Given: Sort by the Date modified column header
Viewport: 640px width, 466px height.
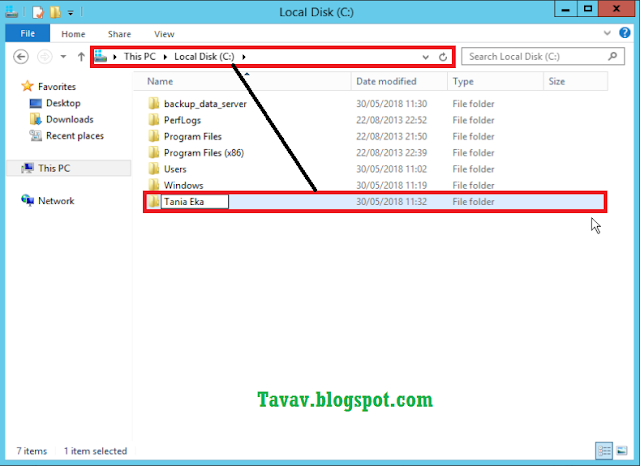Looking at the screenshot, I should click(x=399, y=81).
